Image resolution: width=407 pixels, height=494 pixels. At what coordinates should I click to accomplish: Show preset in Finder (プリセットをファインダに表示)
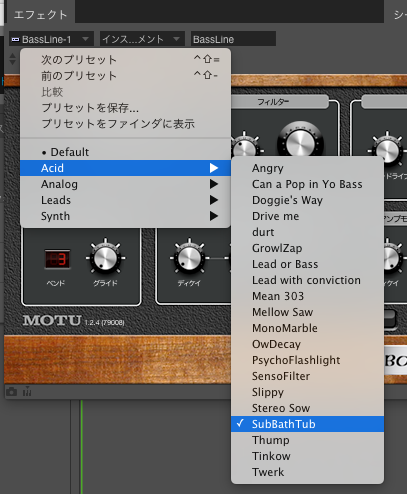[x=125, y=124]
